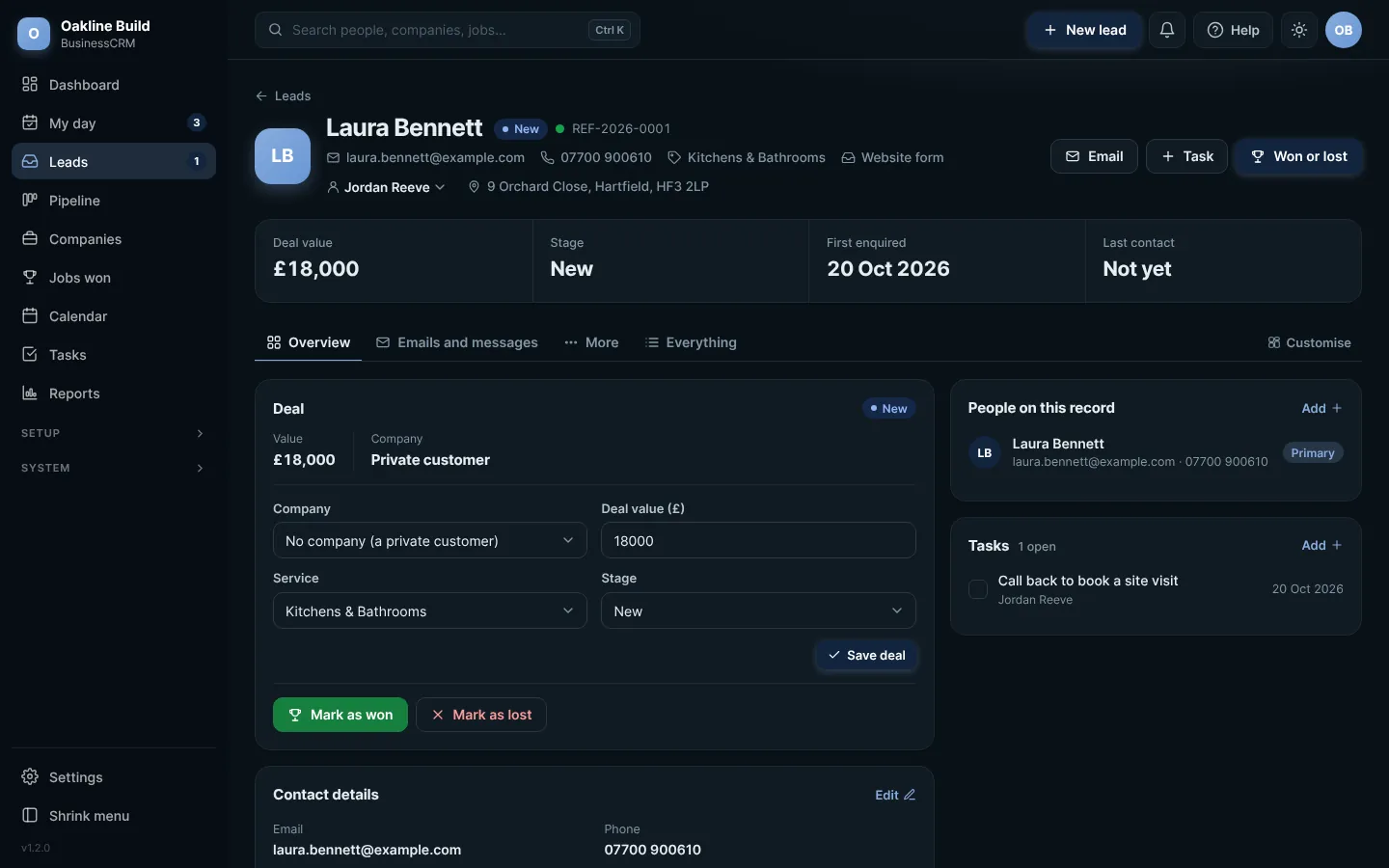
Task: Check off the Call back to book a site visit task
Action: pyautogui.click(x=978, y=589)
